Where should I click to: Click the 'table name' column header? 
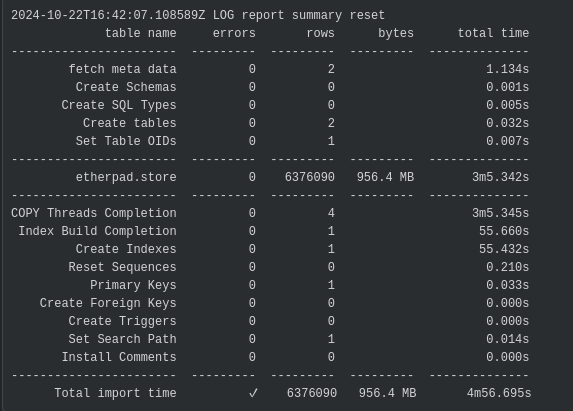tap(141, 33)
